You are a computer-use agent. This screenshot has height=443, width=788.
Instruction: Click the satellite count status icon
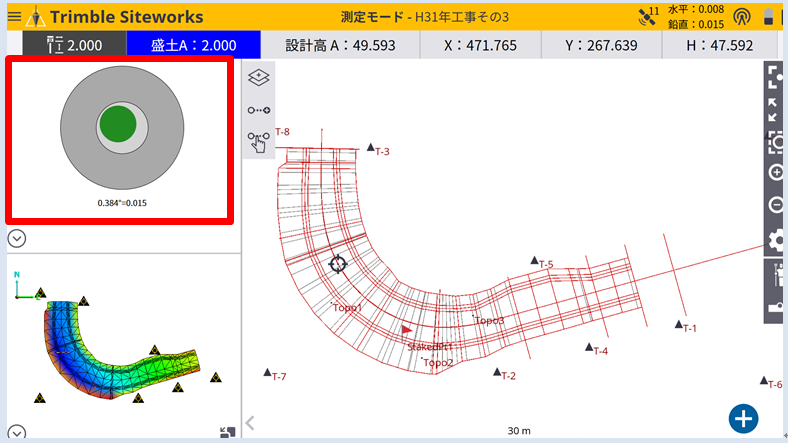tap(649, 16)
